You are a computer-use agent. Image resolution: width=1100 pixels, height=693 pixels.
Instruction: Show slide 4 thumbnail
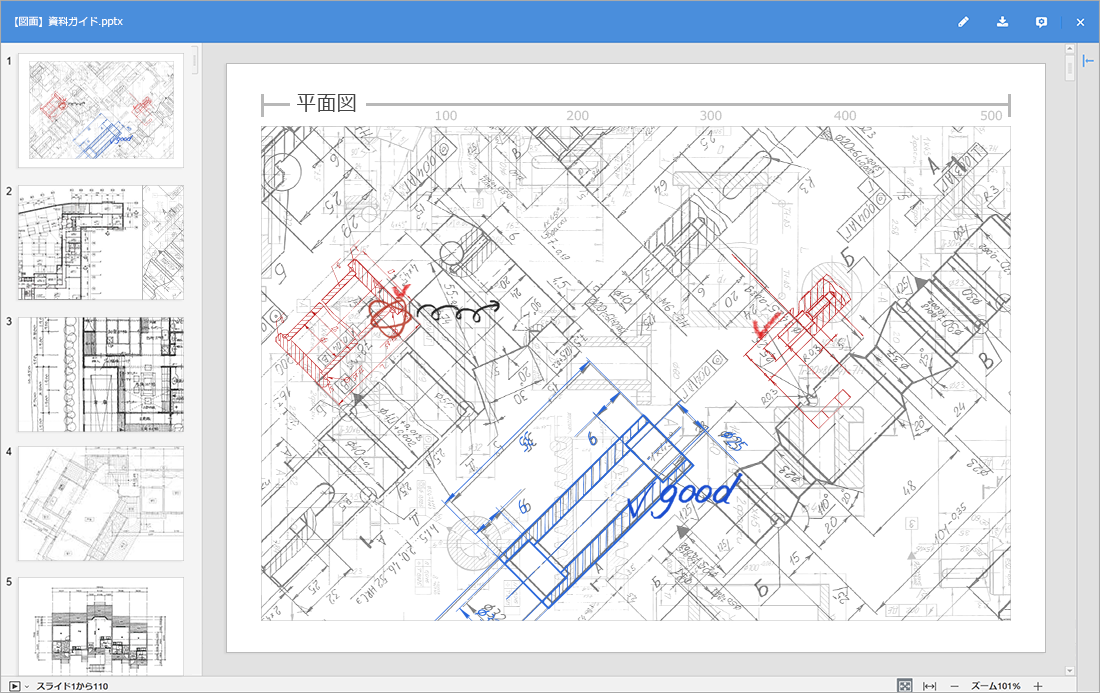click(x=101, y=503)
